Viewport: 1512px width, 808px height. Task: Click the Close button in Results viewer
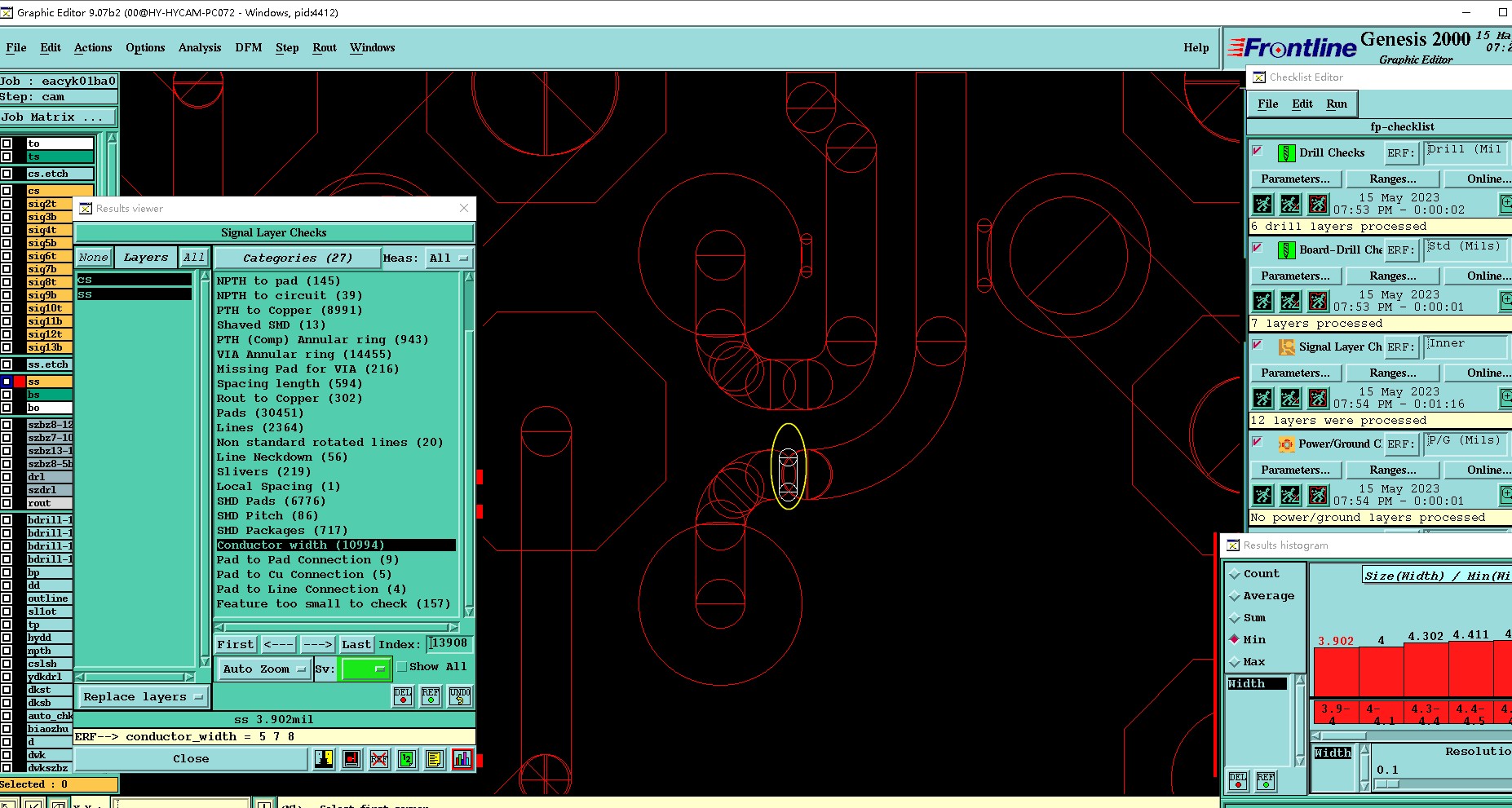click(x=191, y=759)
